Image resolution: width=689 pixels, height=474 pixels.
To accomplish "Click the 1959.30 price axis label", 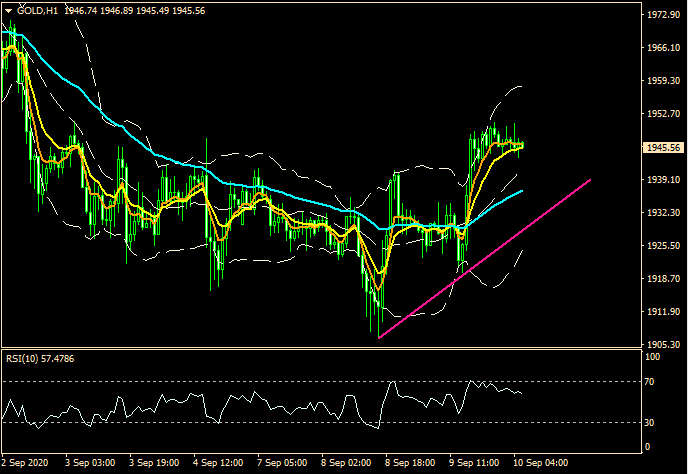I will pyautogui.click(x=664, y=81).
